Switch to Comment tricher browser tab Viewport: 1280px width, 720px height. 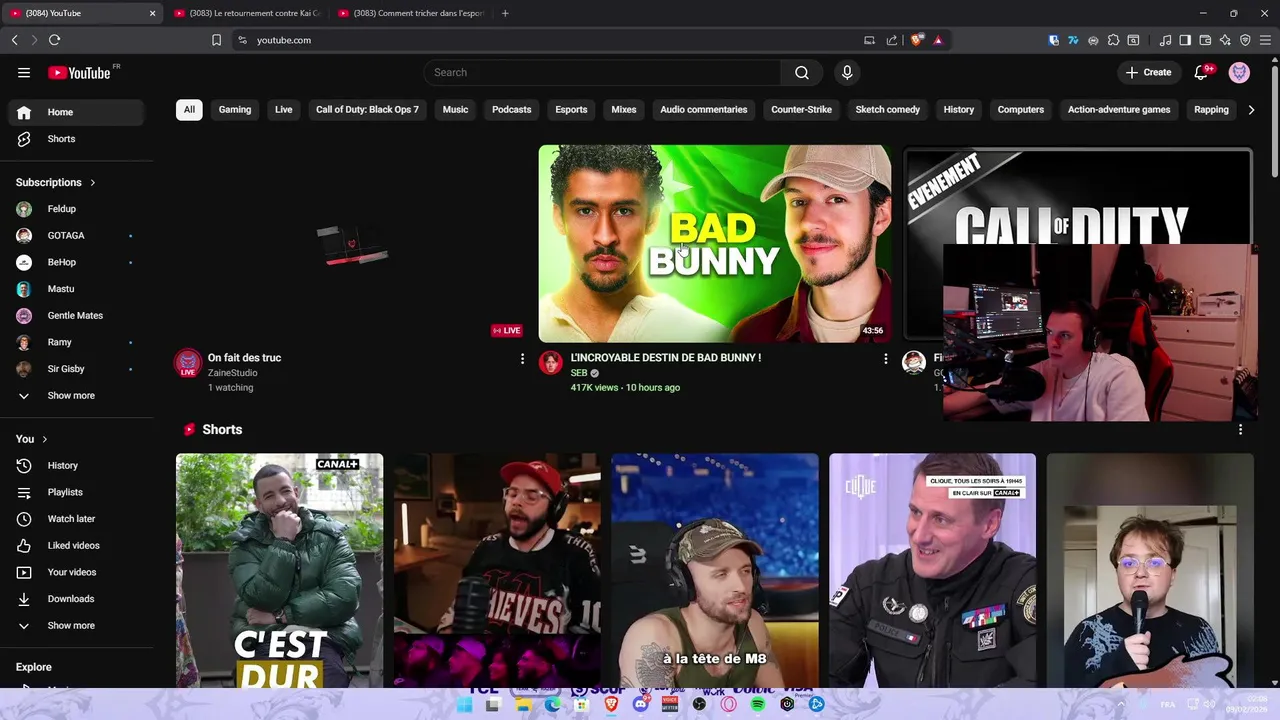click(x=412, y=13)
